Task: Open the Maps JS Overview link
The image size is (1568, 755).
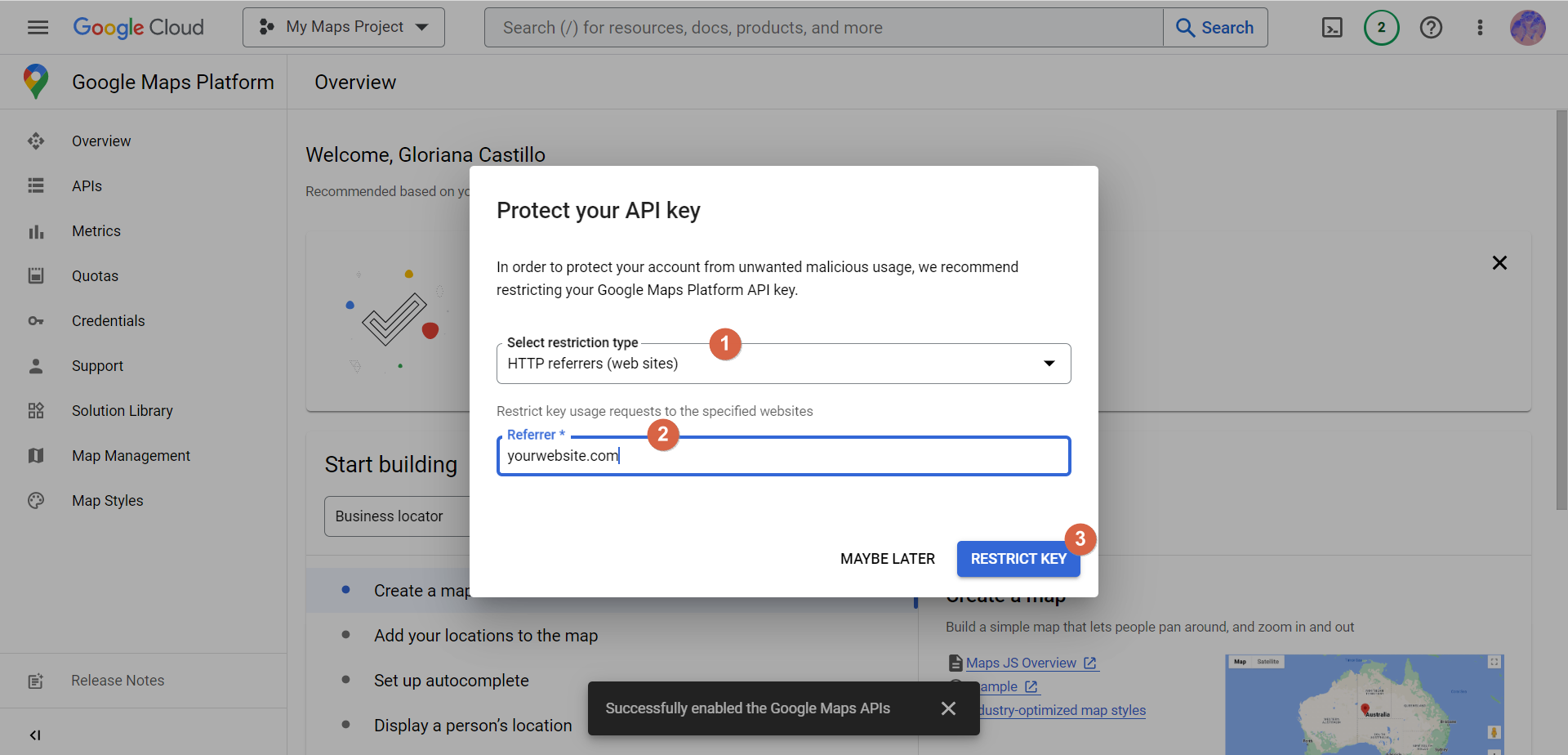Action: [x=1031, y=663]
